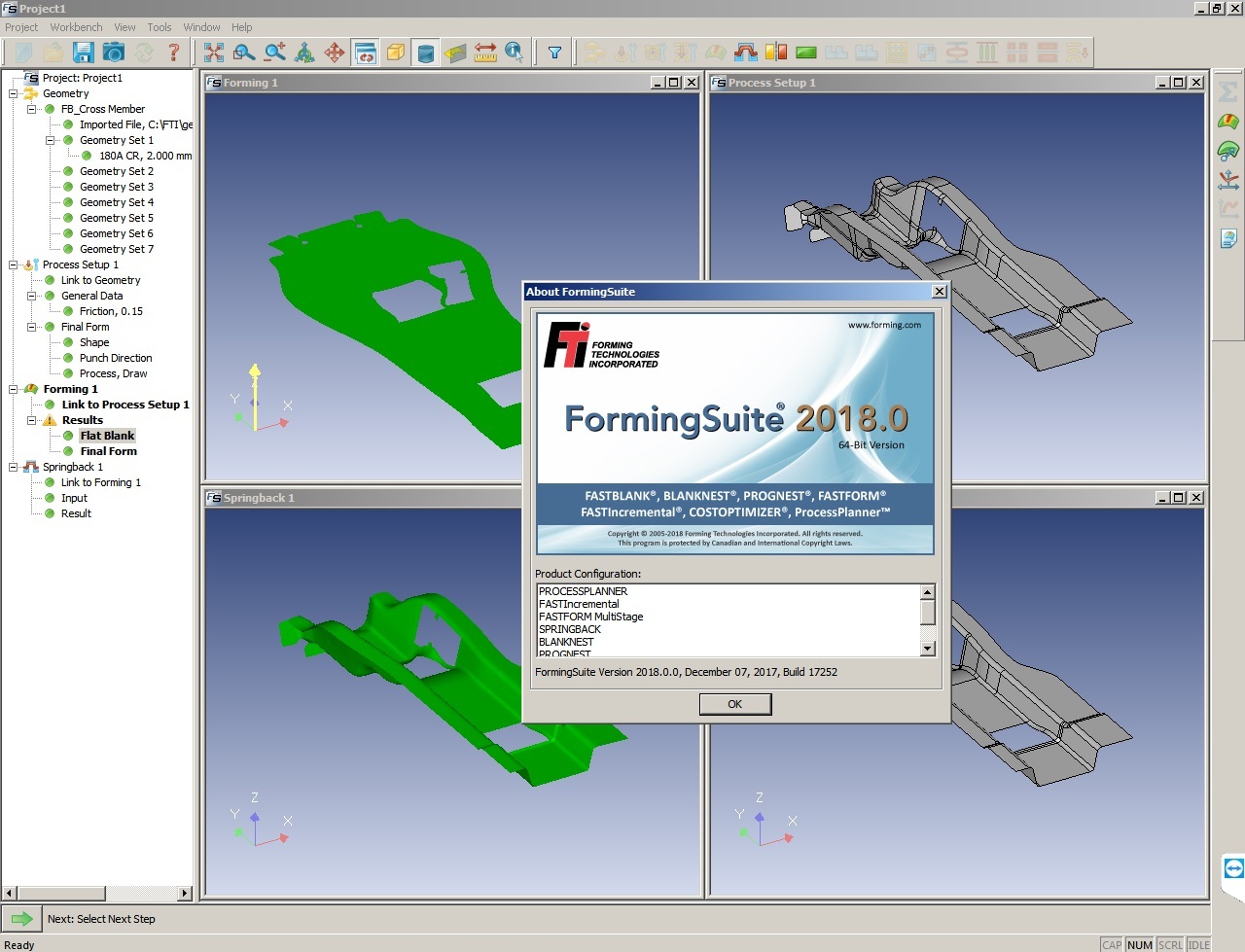
Task: Maximize the Forming 1 sub-window
Action: tap(673, 83)
